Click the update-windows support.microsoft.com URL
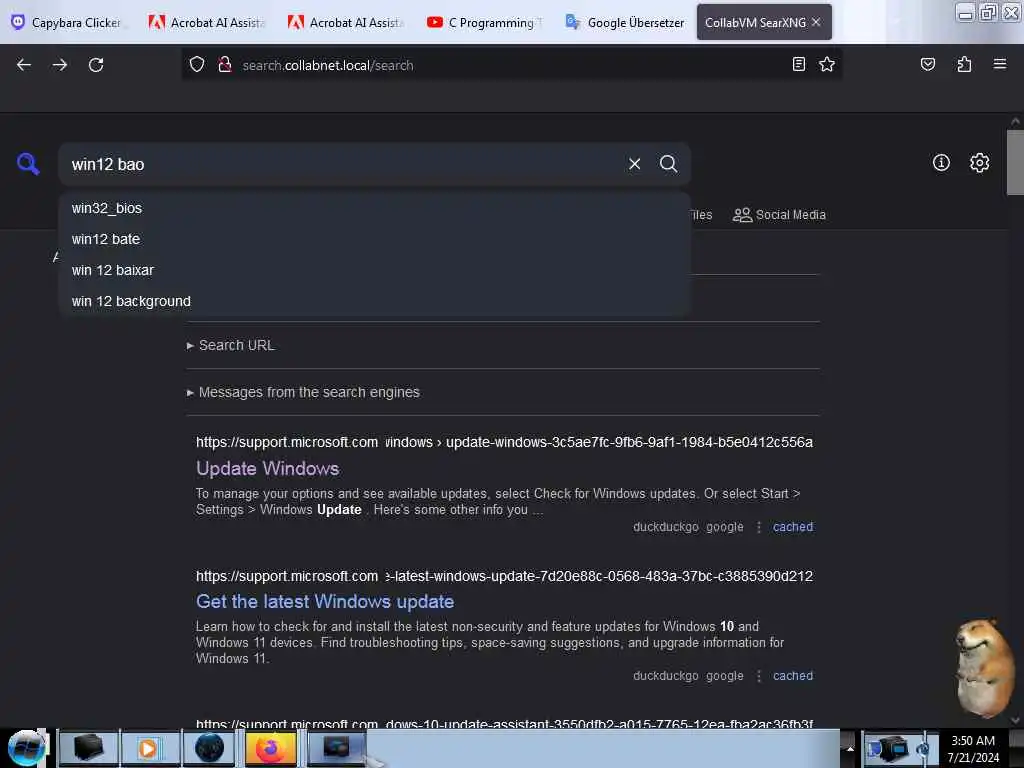1024x768 pixels. coord(504,442)
